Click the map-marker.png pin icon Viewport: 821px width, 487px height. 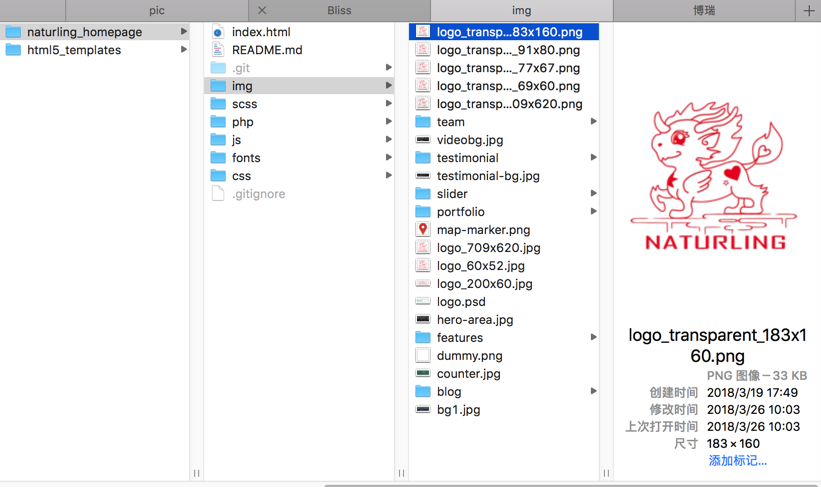pos(423,229)
